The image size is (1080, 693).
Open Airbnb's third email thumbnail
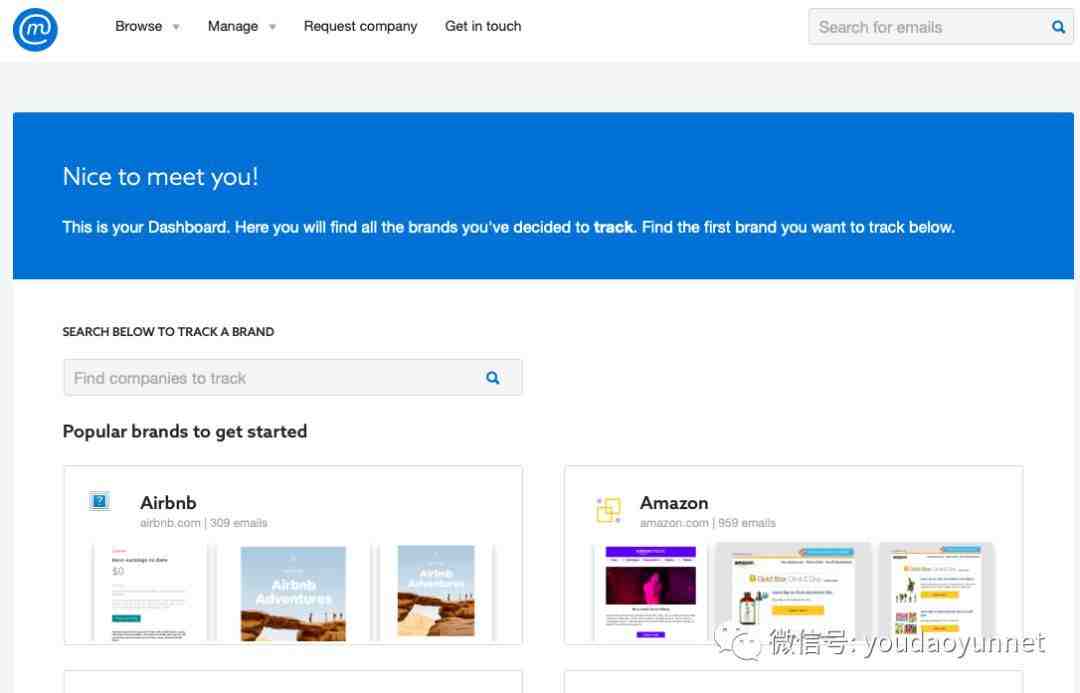[436, 591]
